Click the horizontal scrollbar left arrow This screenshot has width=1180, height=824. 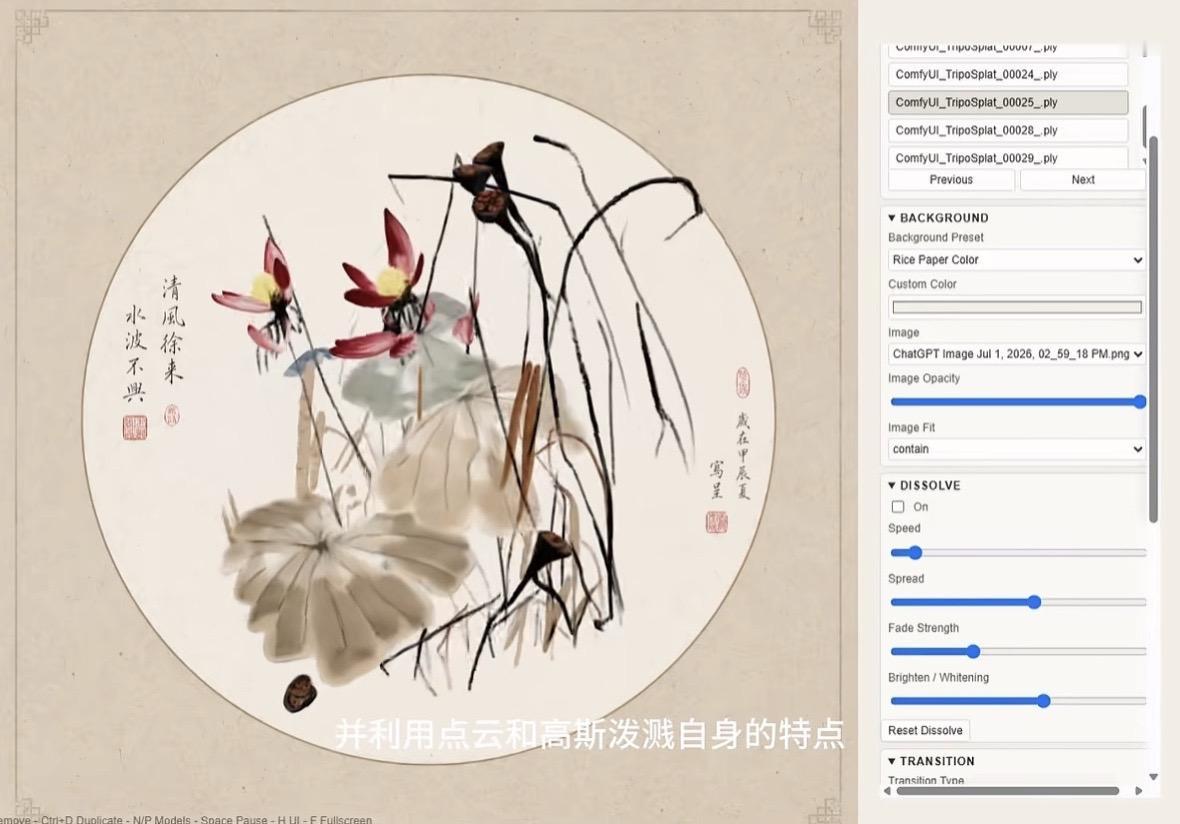[887, 791]
